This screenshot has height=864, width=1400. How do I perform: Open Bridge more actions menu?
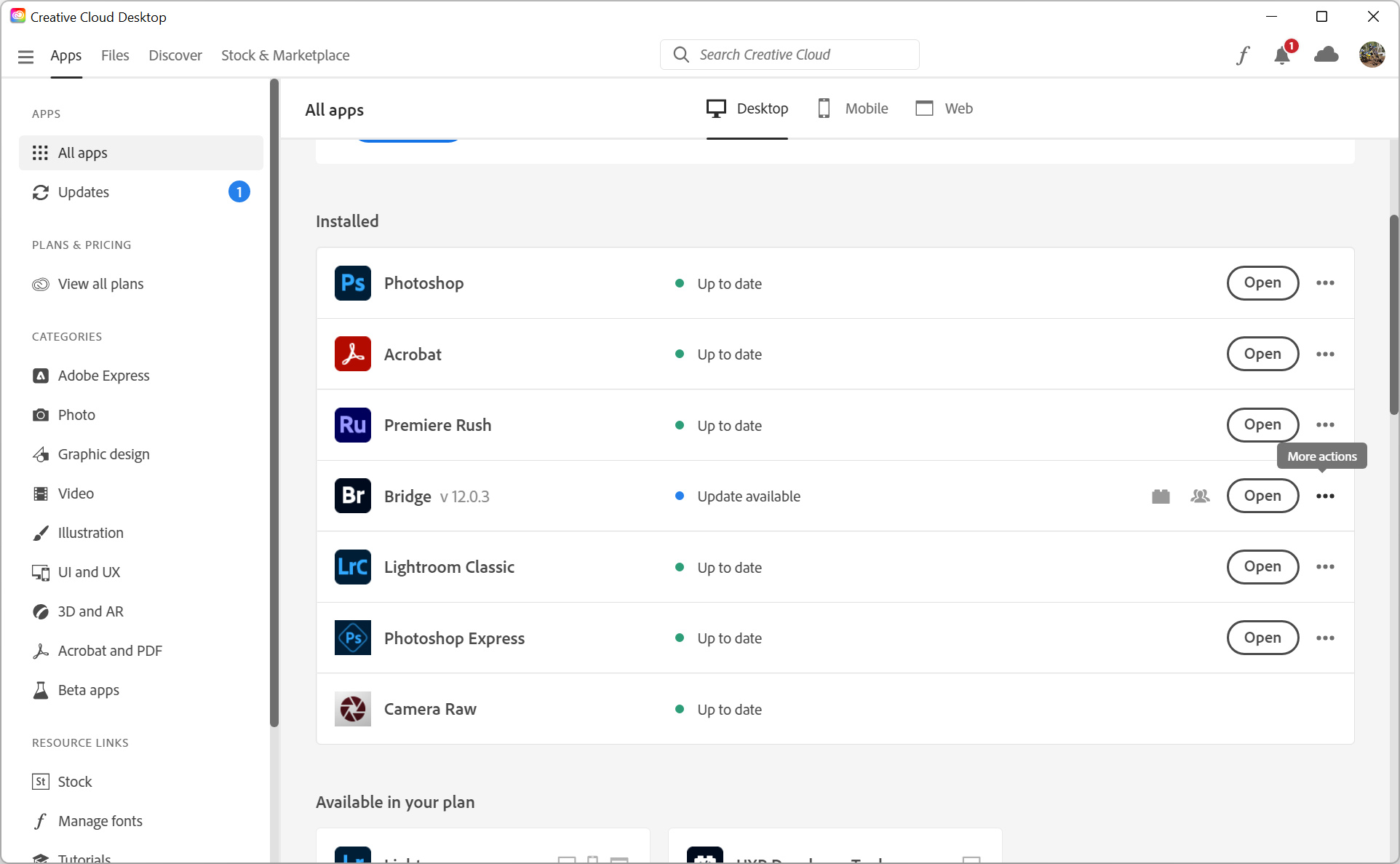(1325, 495)
